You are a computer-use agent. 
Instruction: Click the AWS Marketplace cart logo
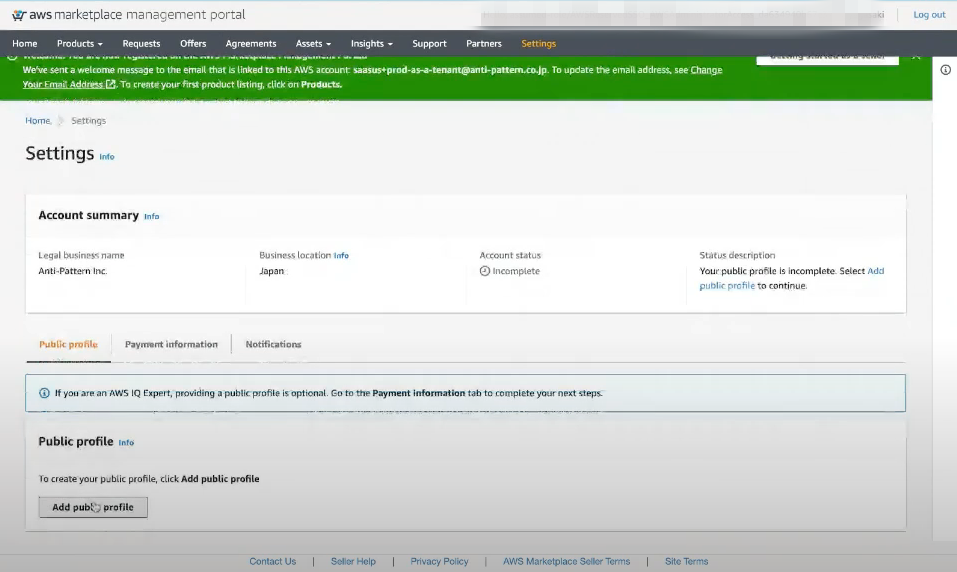18,15
